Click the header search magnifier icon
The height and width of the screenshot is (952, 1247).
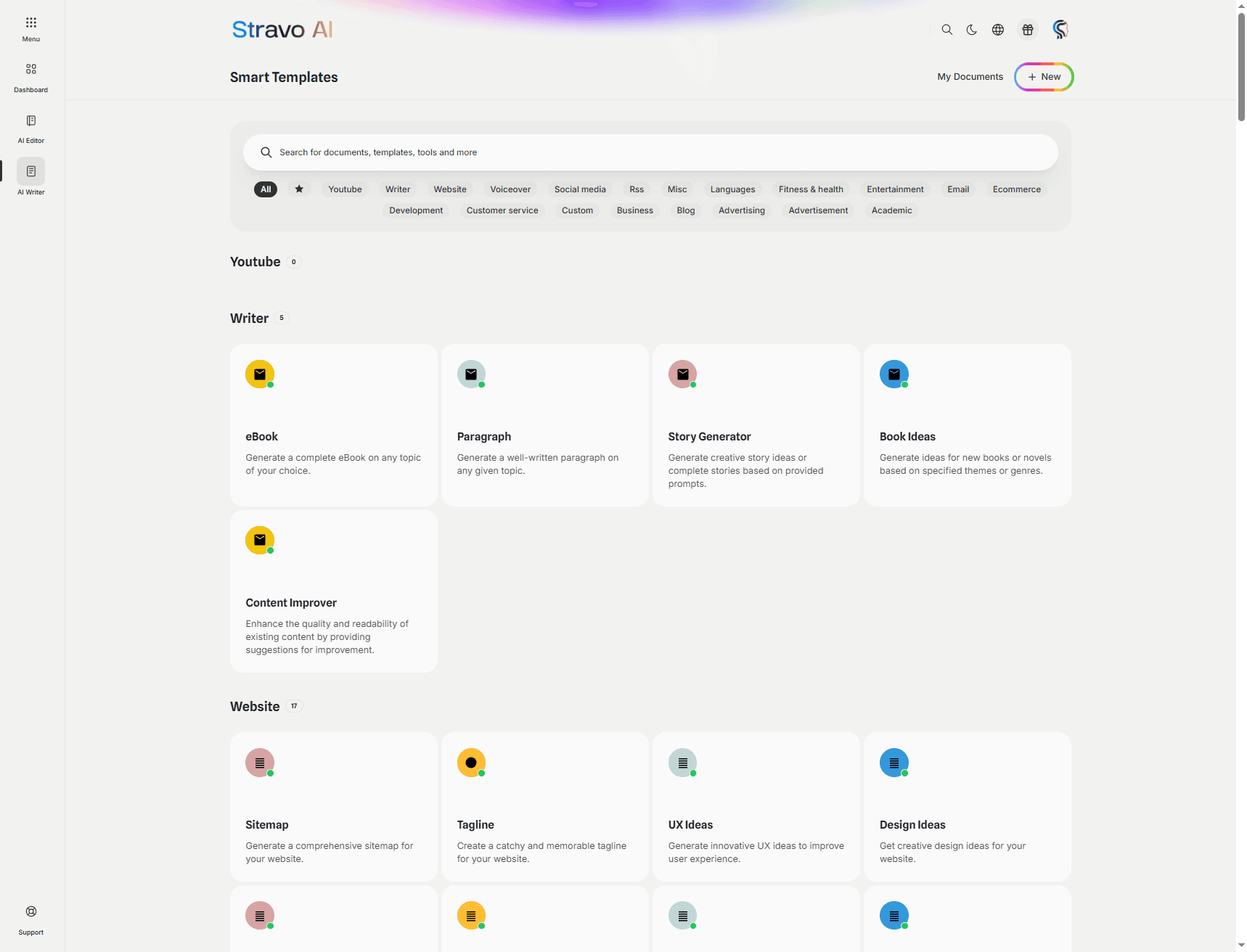tap(947, 30)
